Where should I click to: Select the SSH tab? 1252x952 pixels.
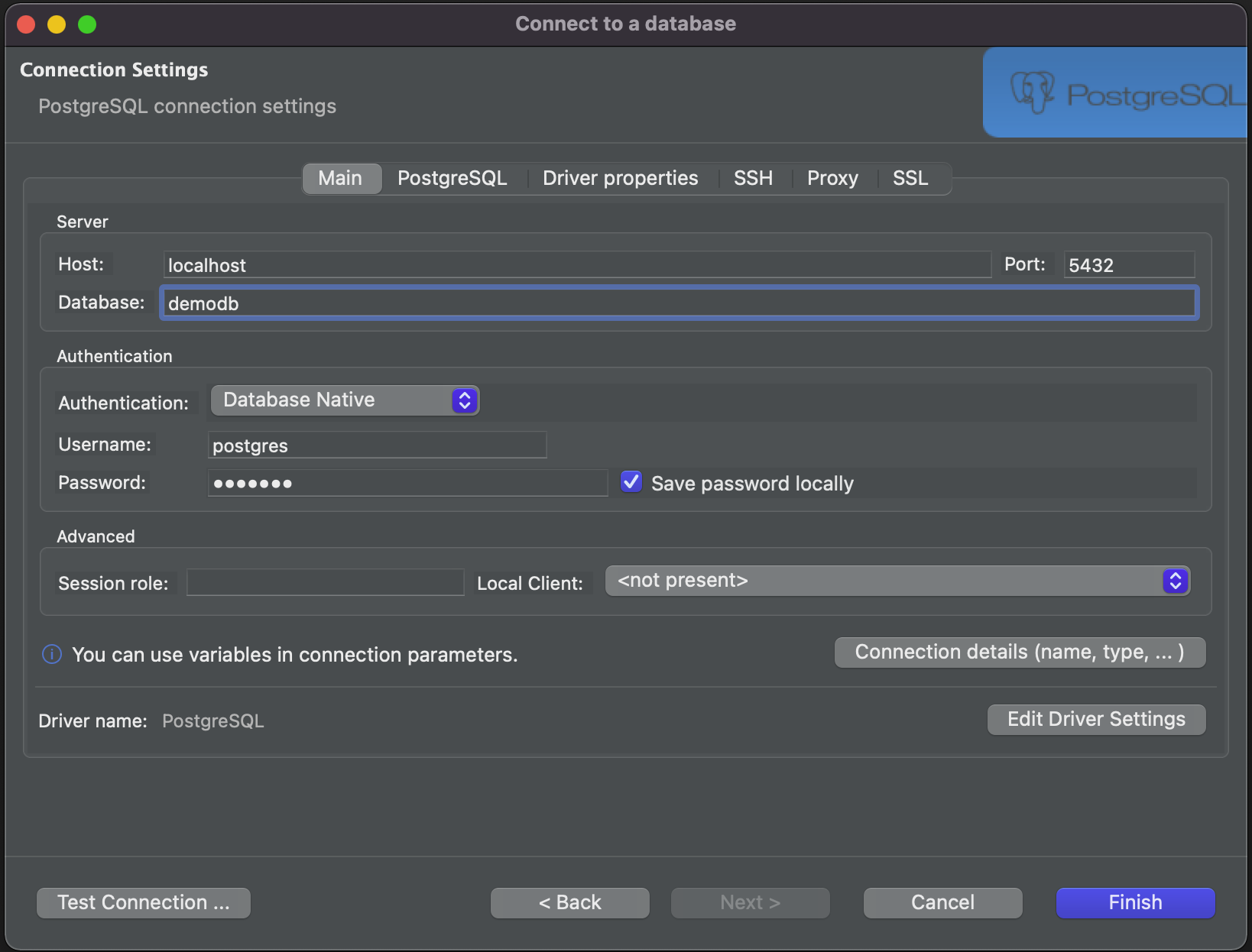click(x=753, y=179)
